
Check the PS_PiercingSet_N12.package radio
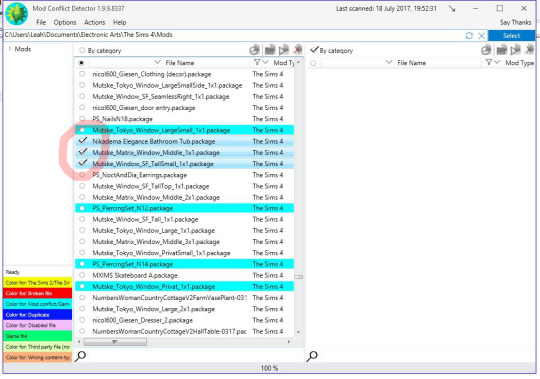click(82, 208)
